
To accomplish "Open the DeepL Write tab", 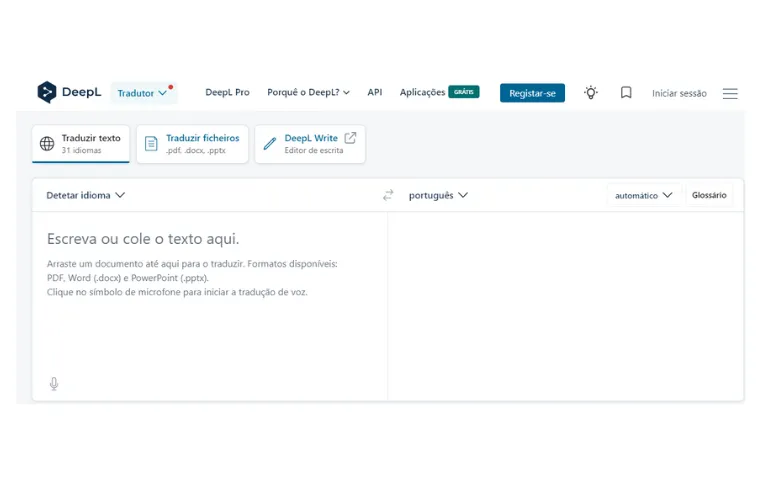I will [310, 144].
